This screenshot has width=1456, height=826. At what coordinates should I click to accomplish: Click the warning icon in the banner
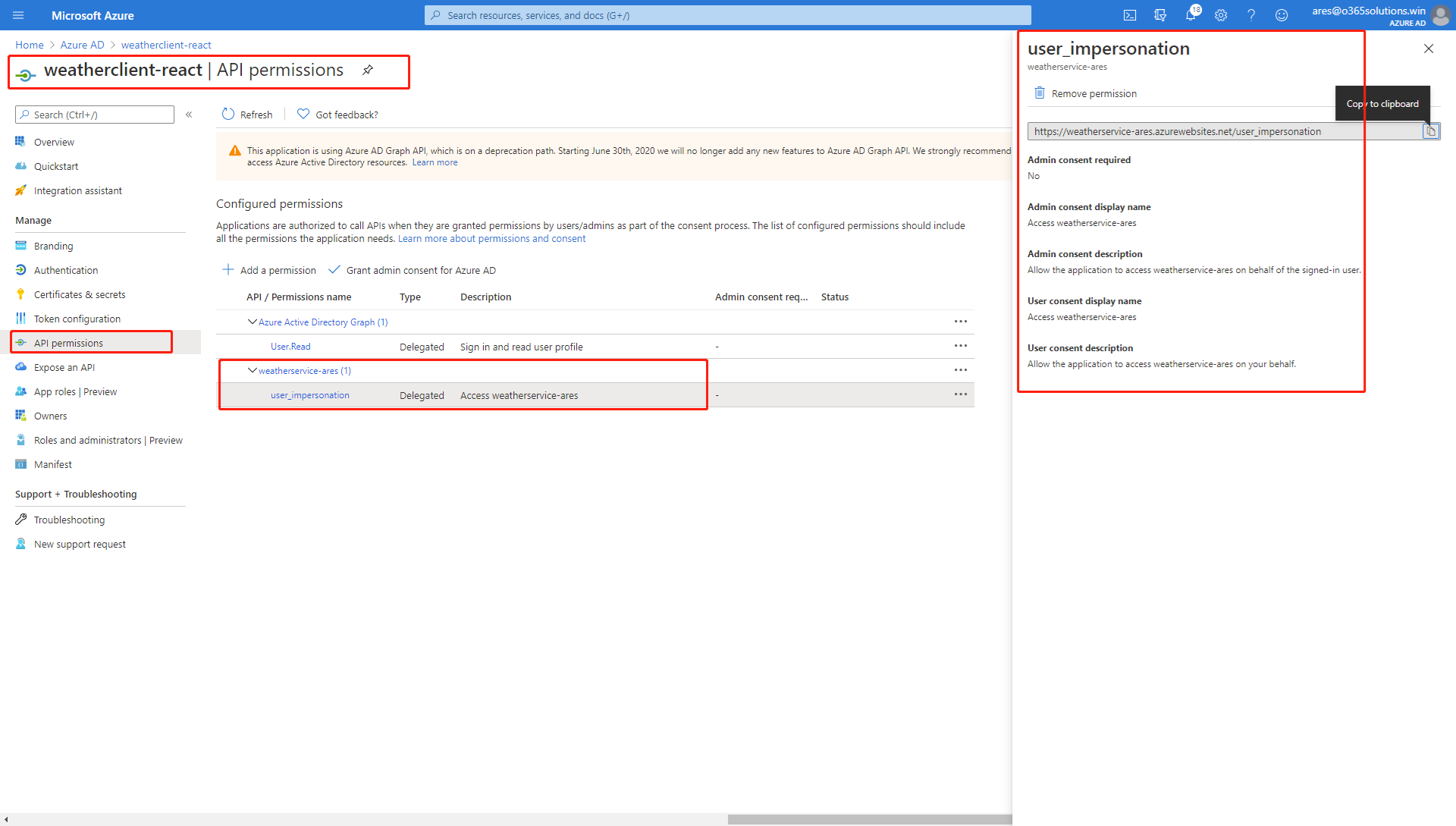click(235, 151)
